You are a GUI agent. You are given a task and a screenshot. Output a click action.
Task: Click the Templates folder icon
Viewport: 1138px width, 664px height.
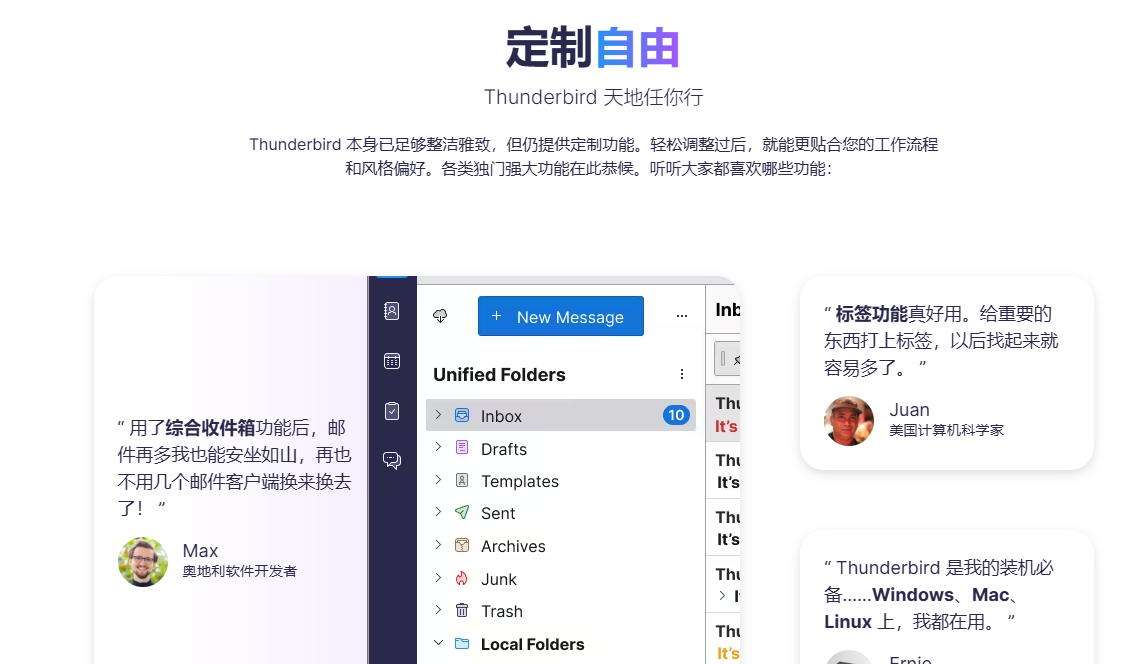point(462,480)
